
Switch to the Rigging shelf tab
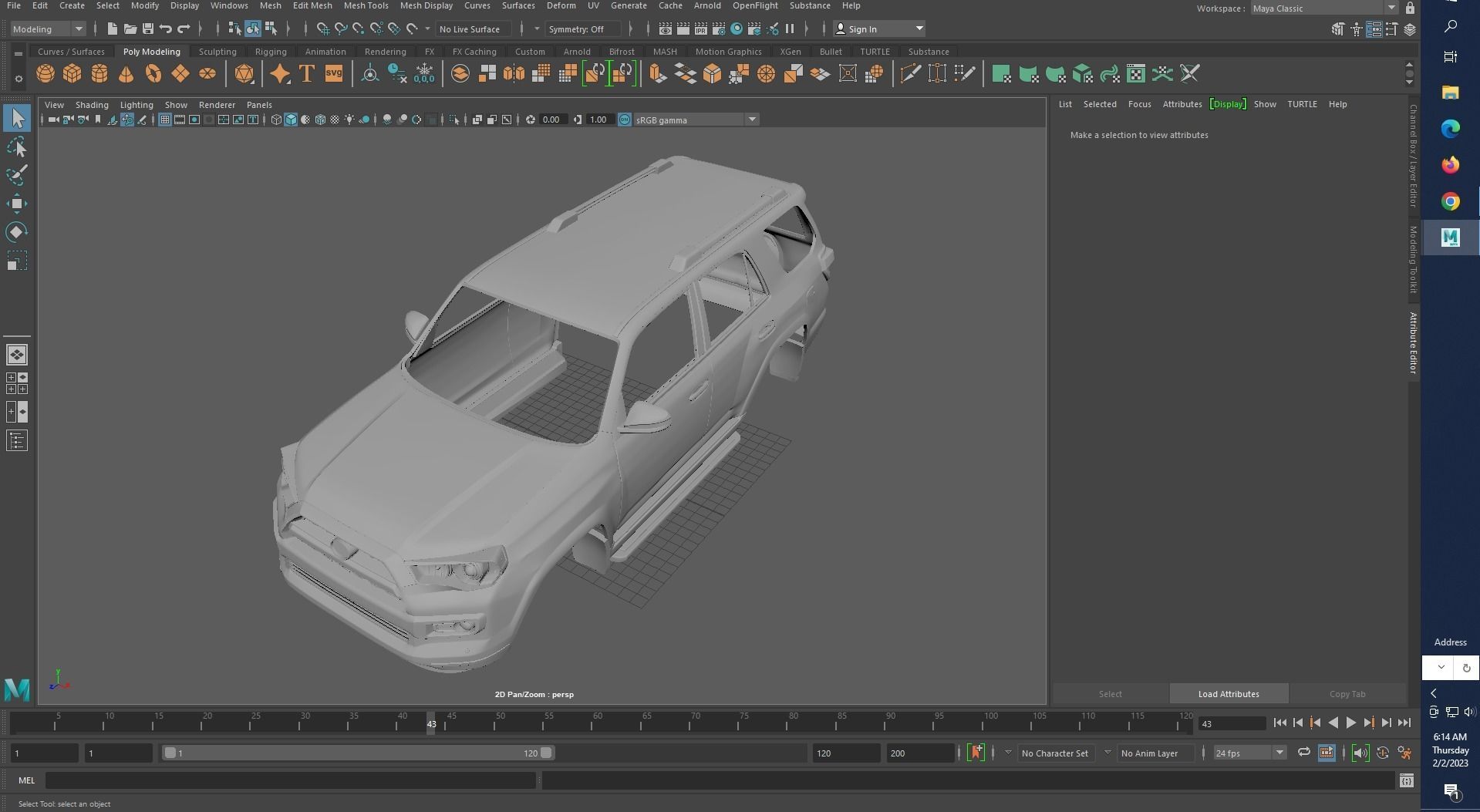(271, 52)
